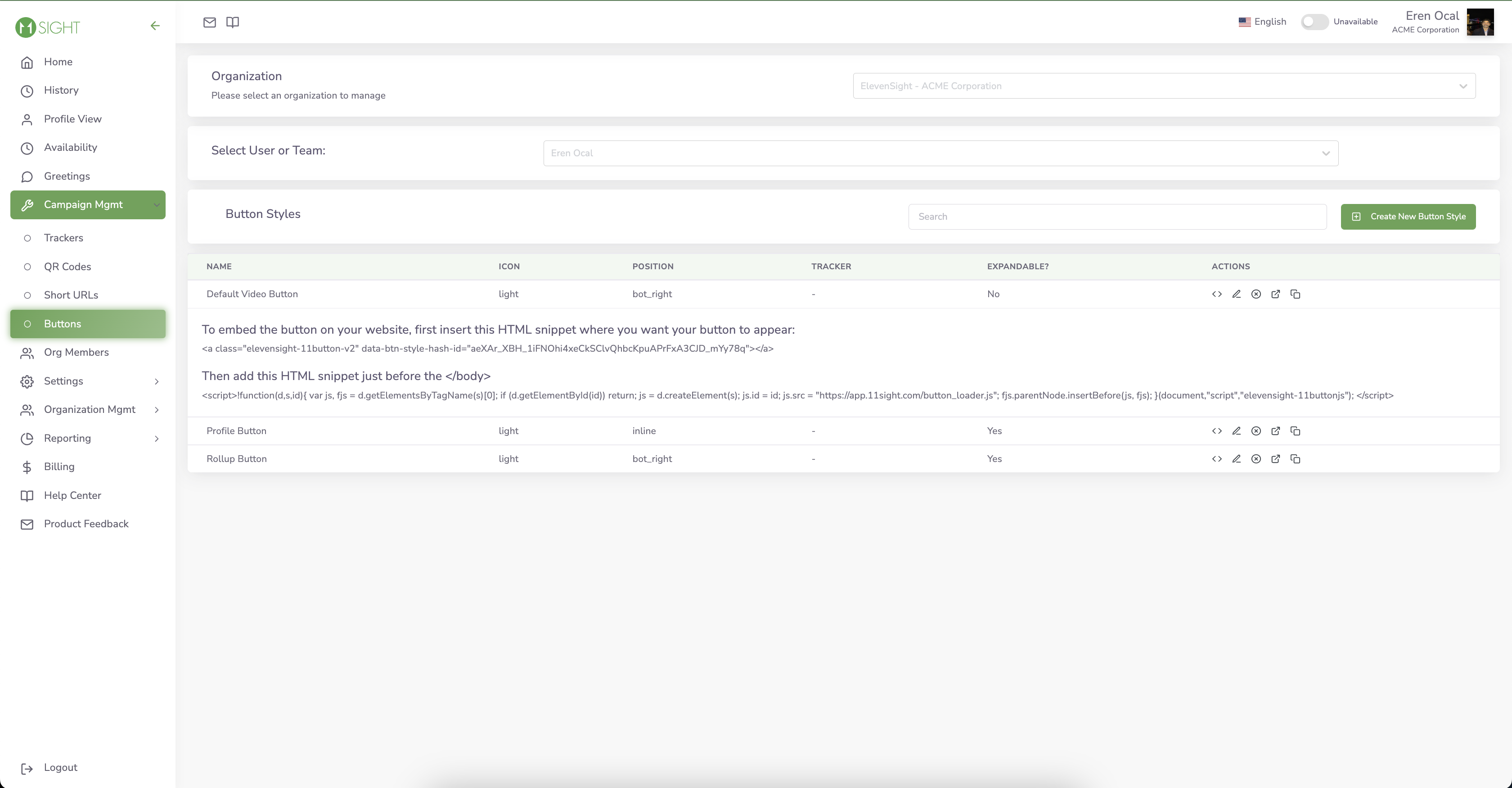Duplicate the Default Video Button style
Image resolution: width=1512 pixels, height=788 pixels.
click(x=1296, y=294)
